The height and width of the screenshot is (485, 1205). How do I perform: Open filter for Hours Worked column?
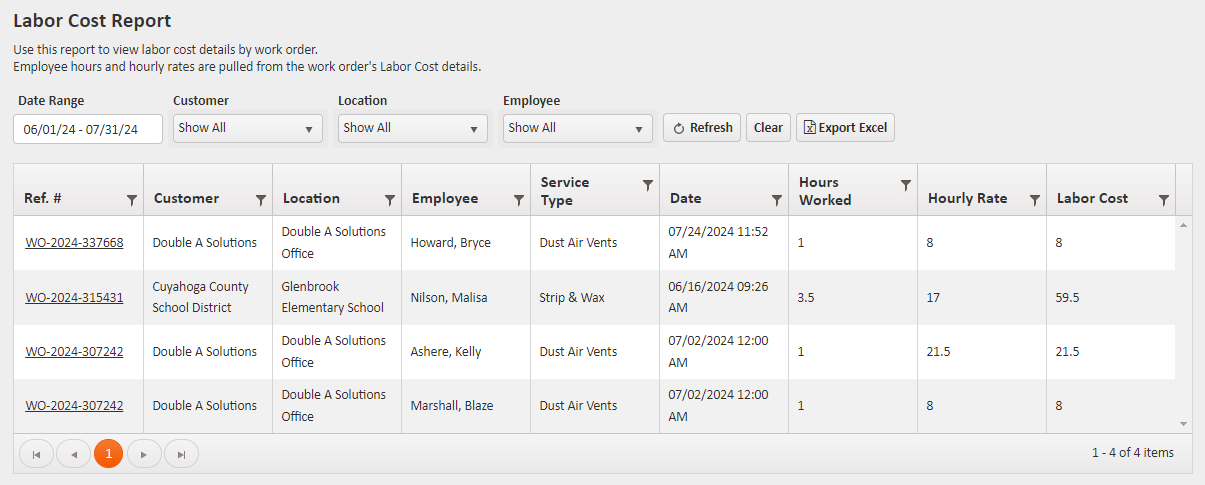[x=906, y=185]
